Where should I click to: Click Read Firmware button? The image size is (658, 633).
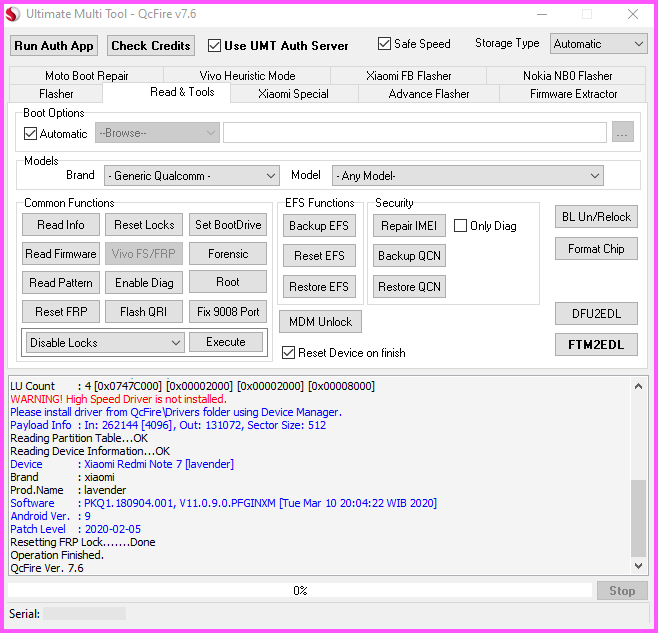coord(61,254)
